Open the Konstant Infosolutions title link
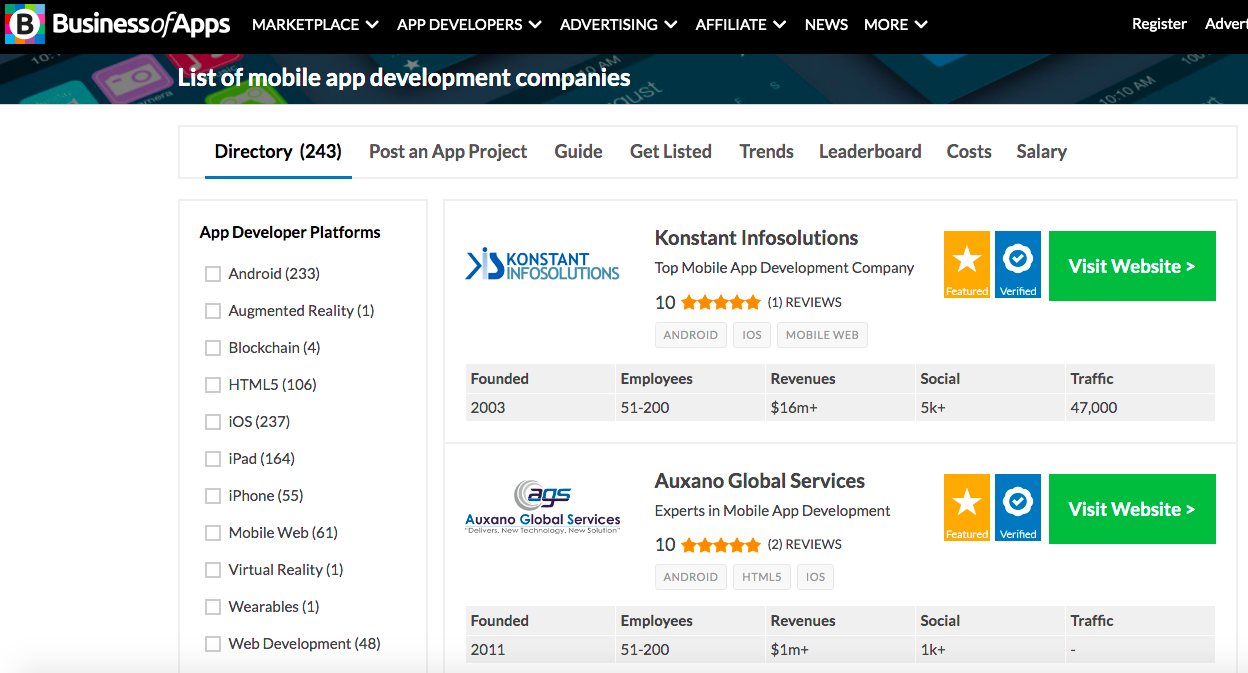1248x673 pixels. click(x=756, y=238)
